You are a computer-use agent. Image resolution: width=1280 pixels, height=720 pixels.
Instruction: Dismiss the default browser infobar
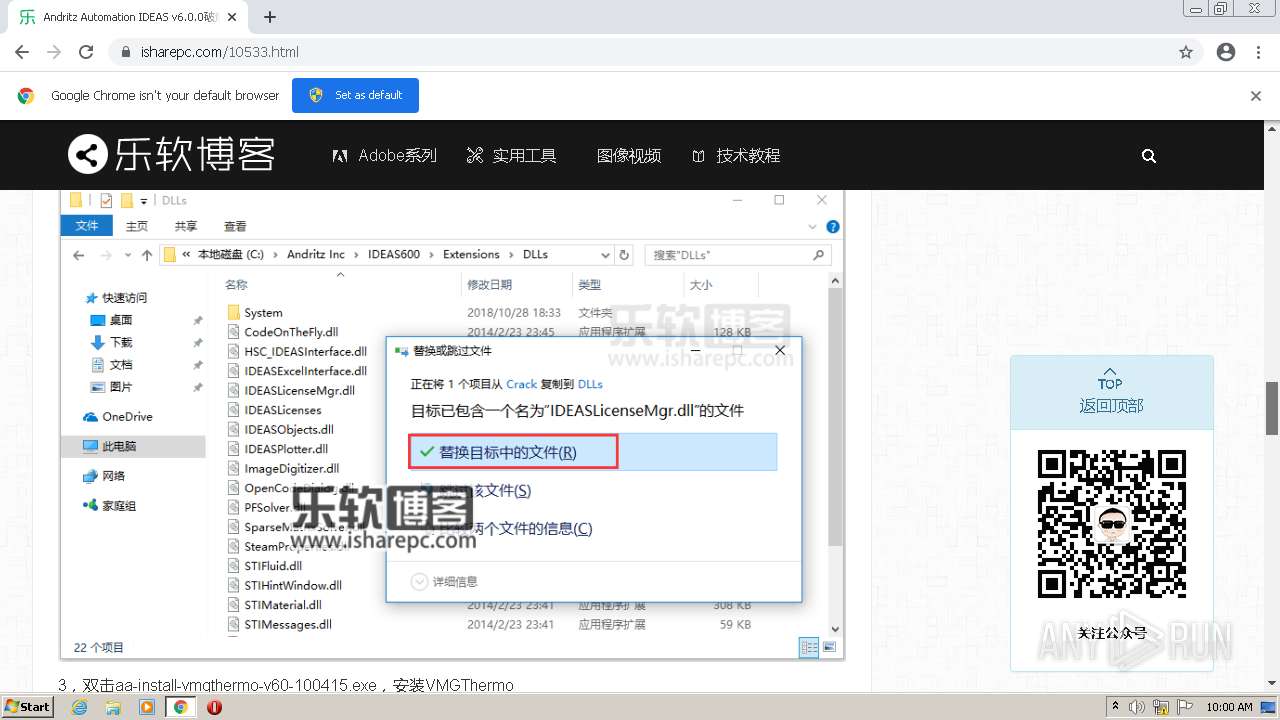pyautogui.click(x=1256, y=96)
